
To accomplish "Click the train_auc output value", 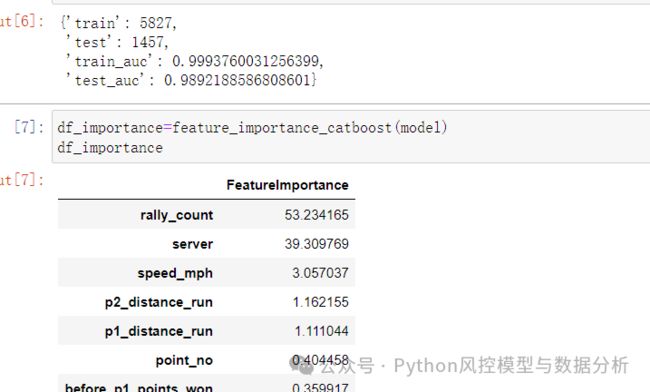I will pos(247,61).
